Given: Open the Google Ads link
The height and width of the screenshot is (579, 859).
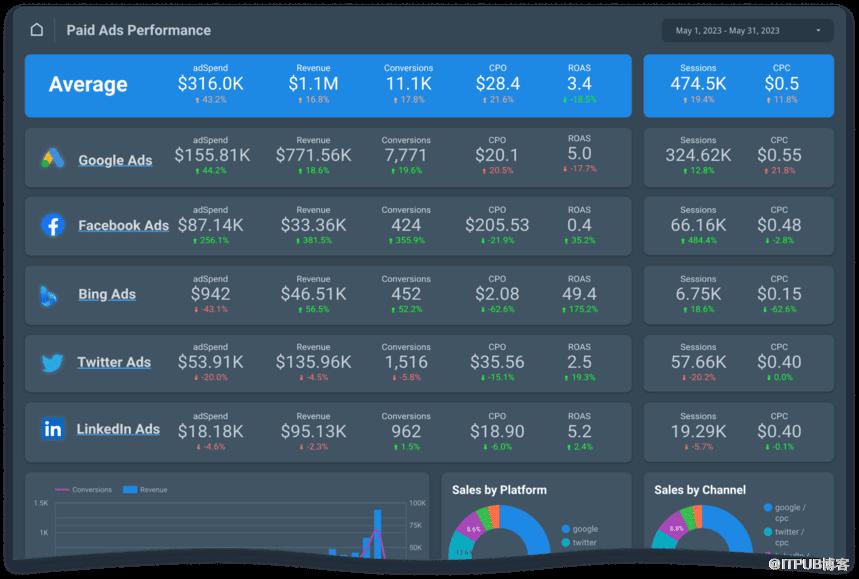Looking at the screenshot, I should [x=115, y=160].
